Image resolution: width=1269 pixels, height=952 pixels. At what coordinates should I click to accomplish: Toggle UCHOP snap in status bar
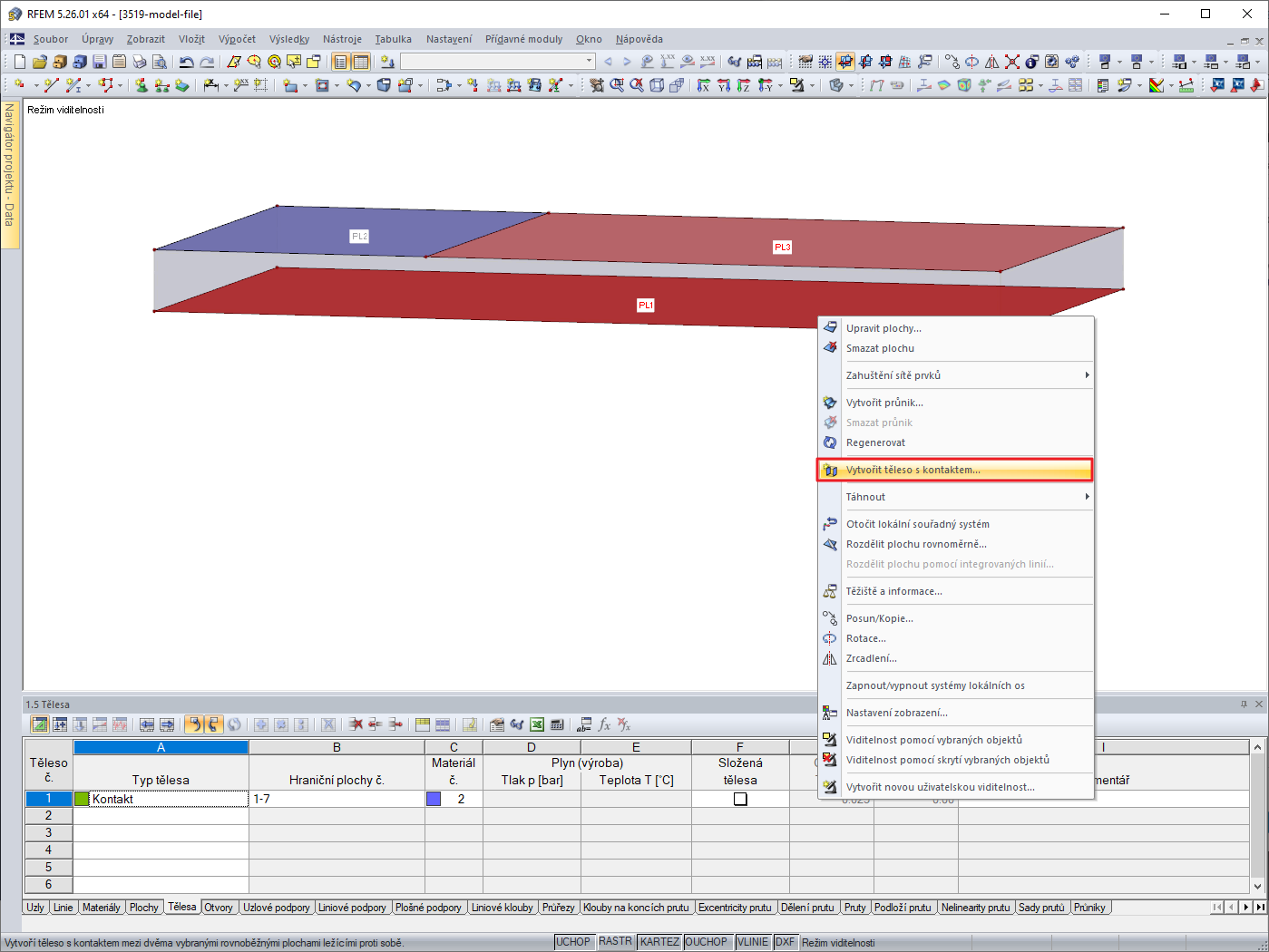[573, 942]
